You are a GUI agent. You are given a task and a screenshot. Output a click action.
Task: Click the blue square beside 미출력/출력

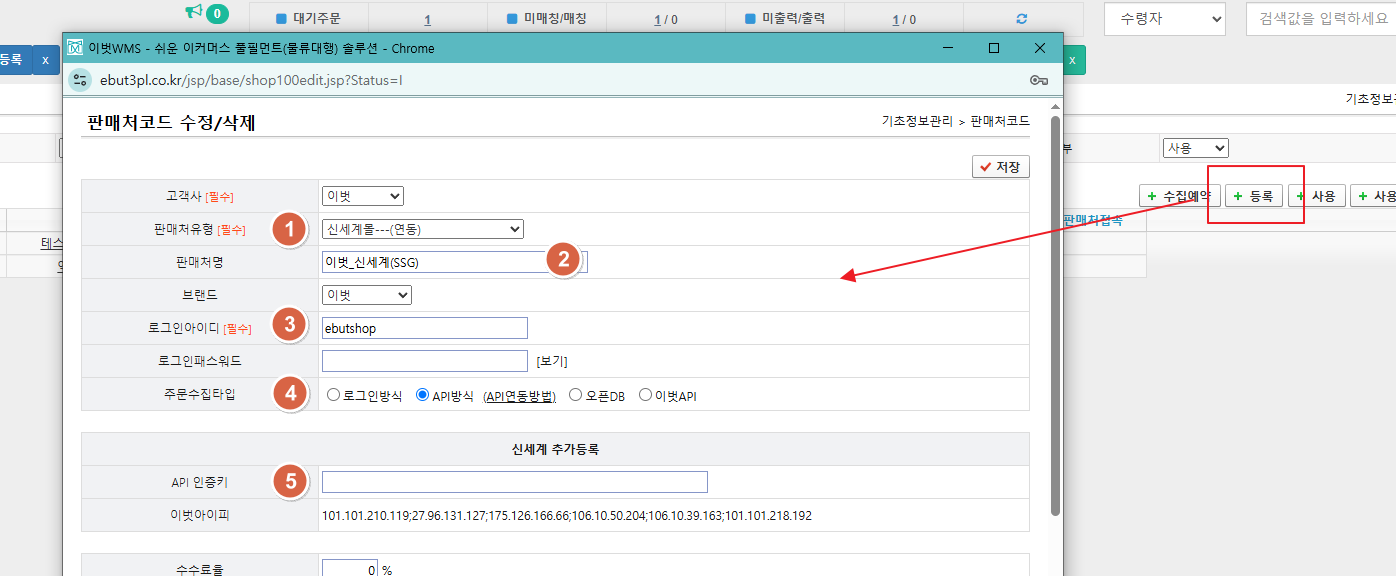750,18
